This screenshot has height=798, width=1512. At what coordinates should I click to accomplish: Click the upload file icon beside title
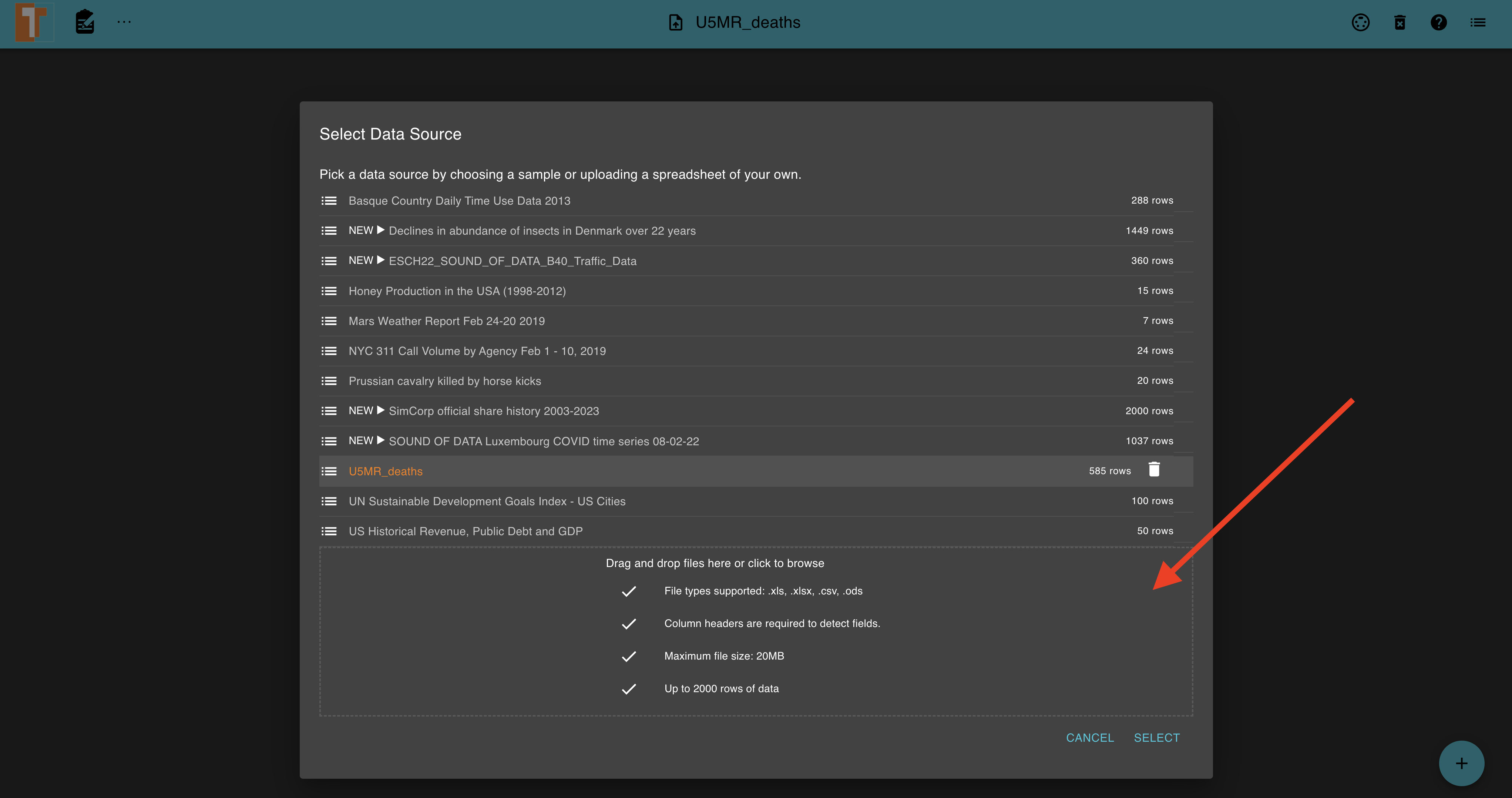(x=676, y=22)
